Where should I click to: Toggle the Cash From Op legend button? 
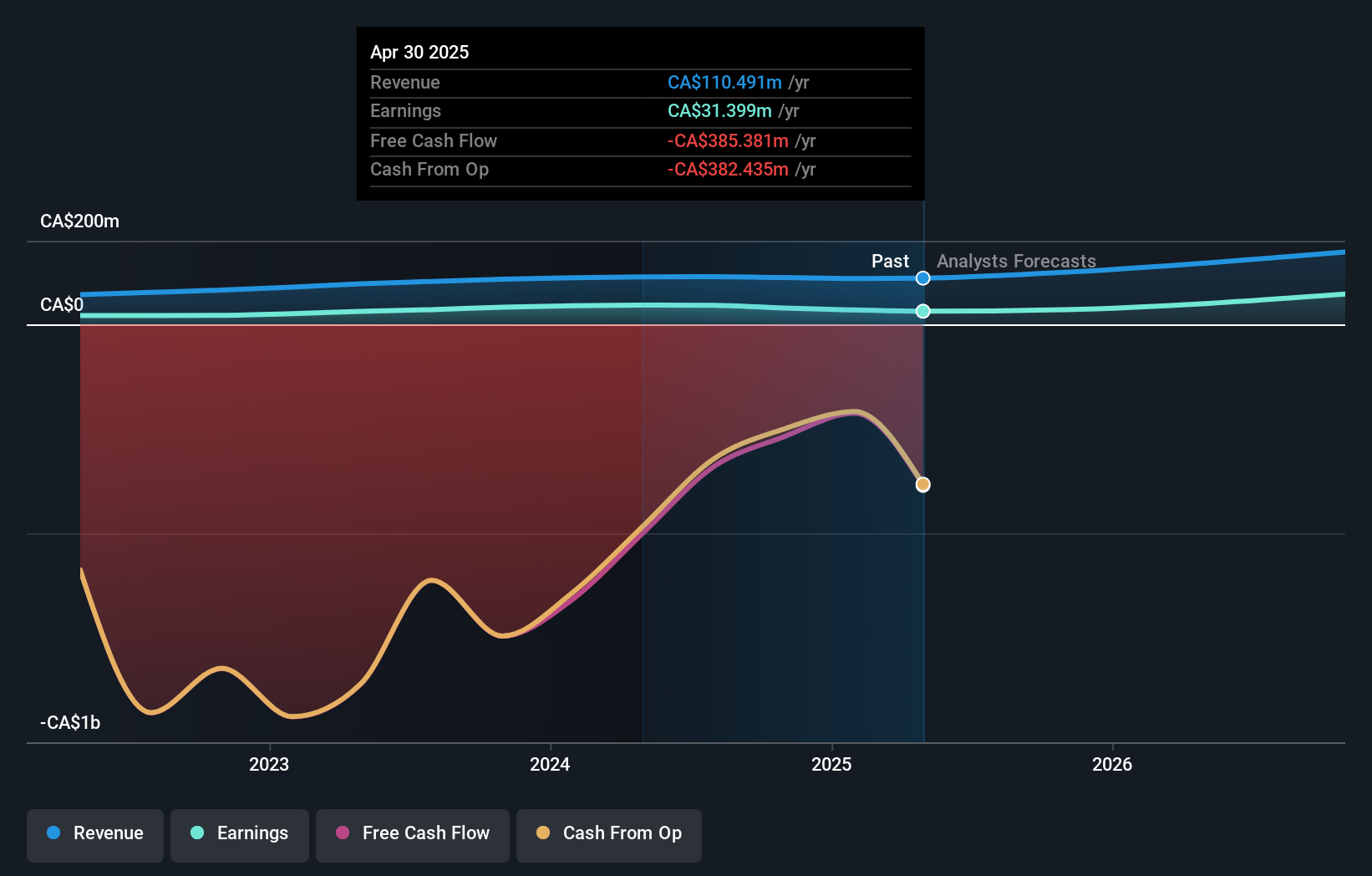609,835
